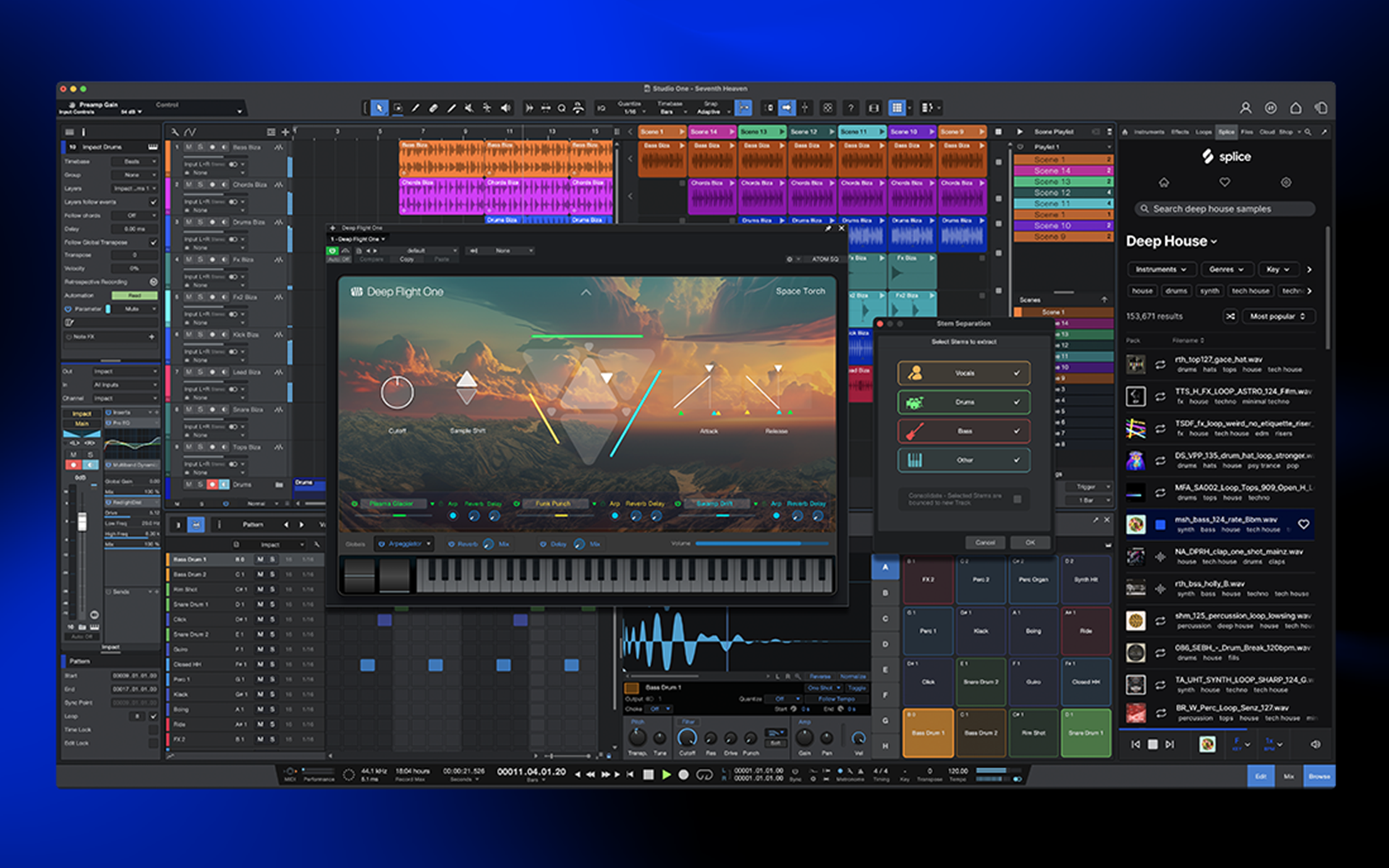Select the Eraser tool

tap(433, 108)
